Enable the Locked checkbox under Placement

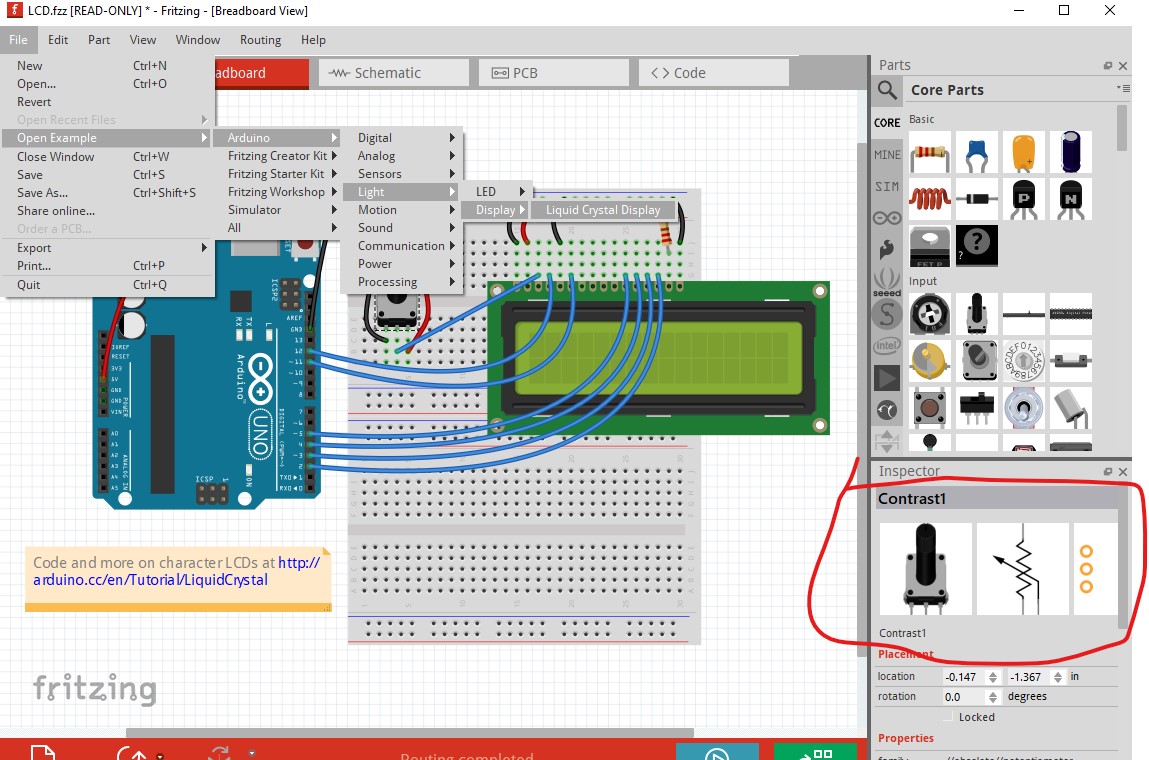pos(947,717)
